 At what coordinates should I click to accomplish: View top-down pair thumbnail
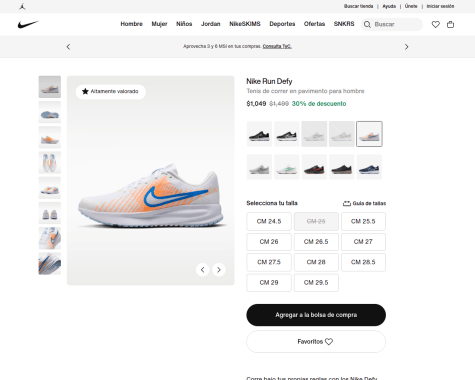50,163
